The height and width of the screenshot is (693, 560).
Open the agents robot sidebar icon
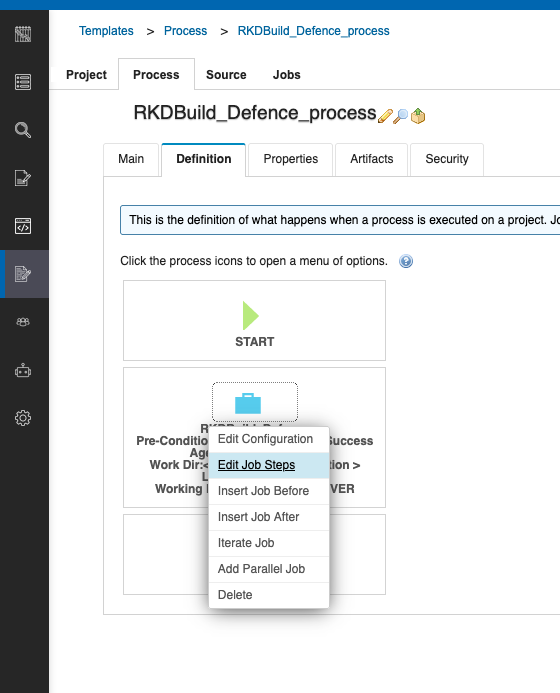[23, 370]
